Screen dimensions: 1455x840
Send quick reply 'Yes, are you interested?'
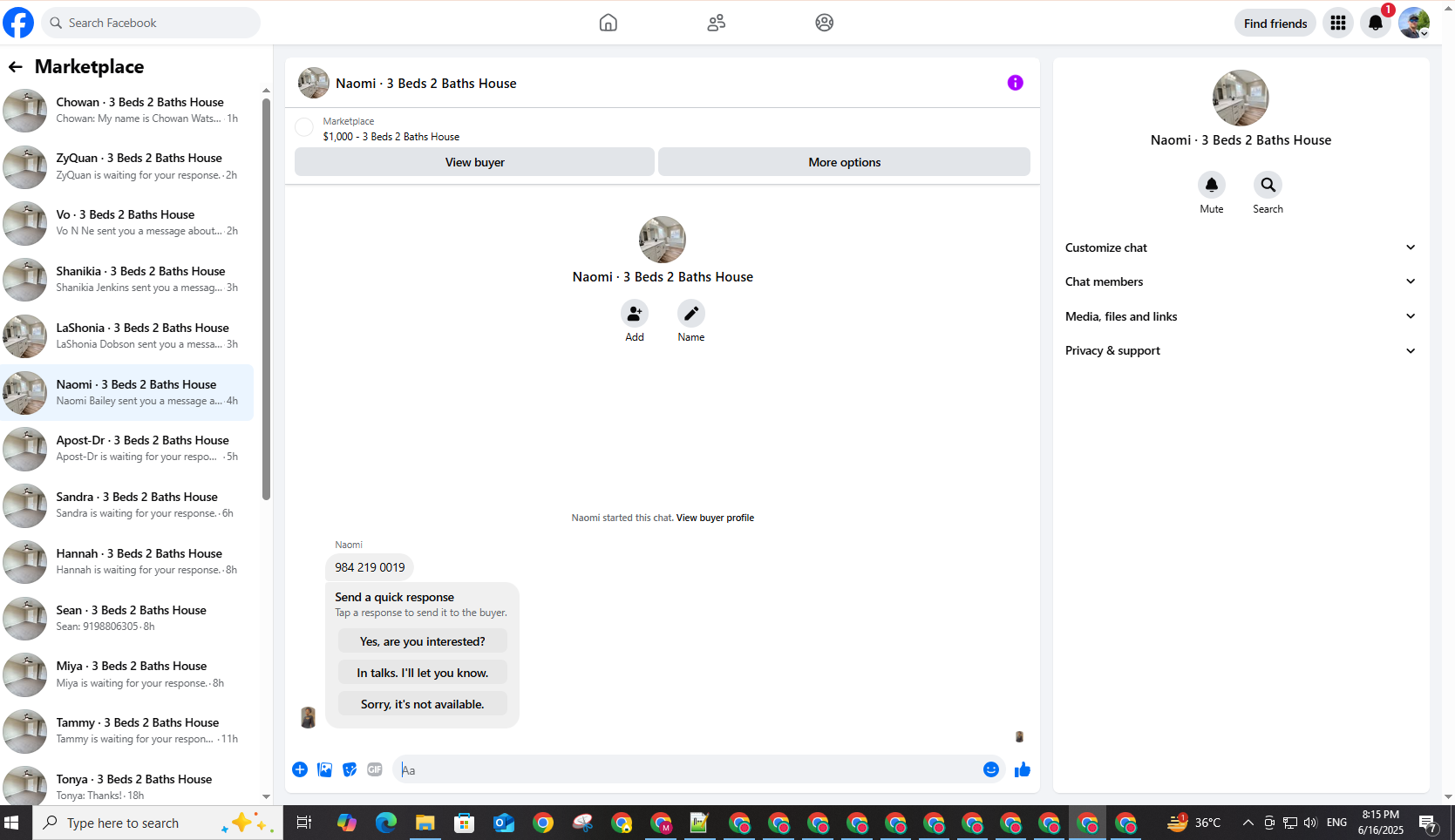[x=422, y=641]
